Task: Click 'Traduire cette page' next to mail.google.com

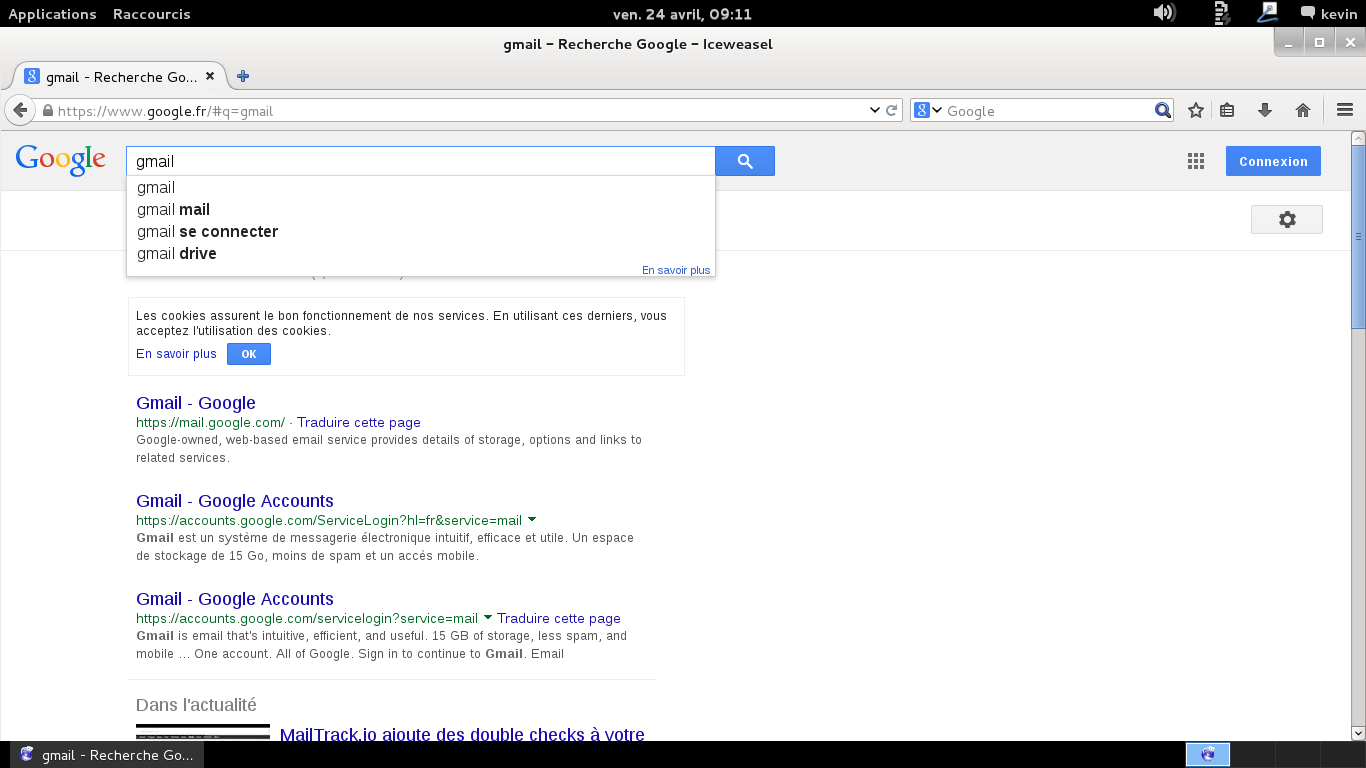Action: tap(359, 423)
